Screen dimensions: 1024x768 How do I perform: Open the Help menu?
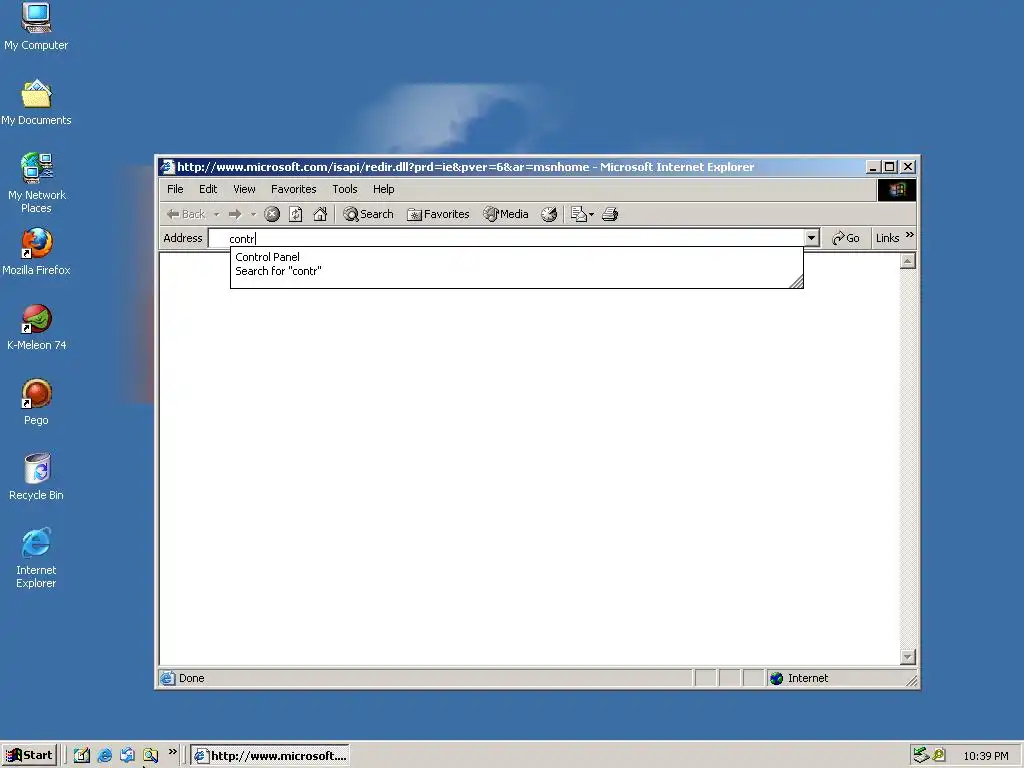click(x=383, y=189)
